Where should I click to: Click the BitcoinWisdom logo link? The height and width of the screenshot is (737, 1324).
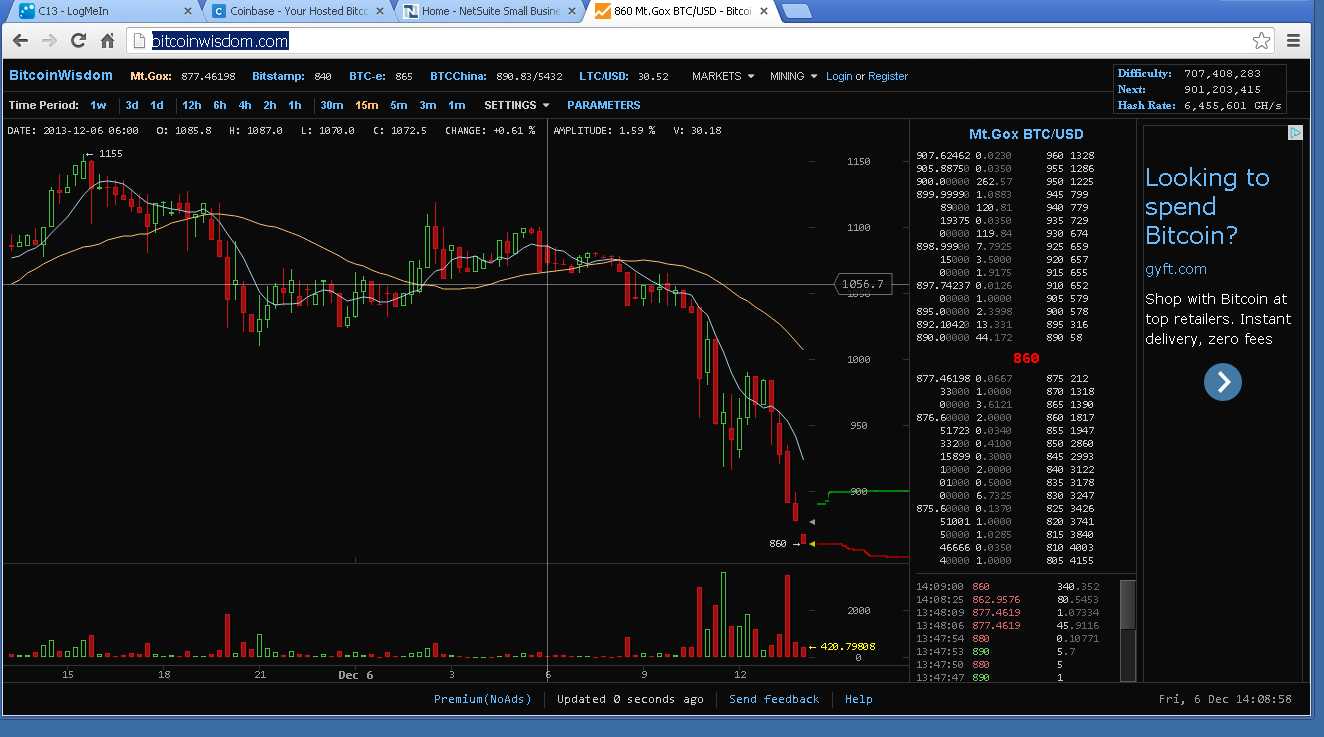click(61, 76)
